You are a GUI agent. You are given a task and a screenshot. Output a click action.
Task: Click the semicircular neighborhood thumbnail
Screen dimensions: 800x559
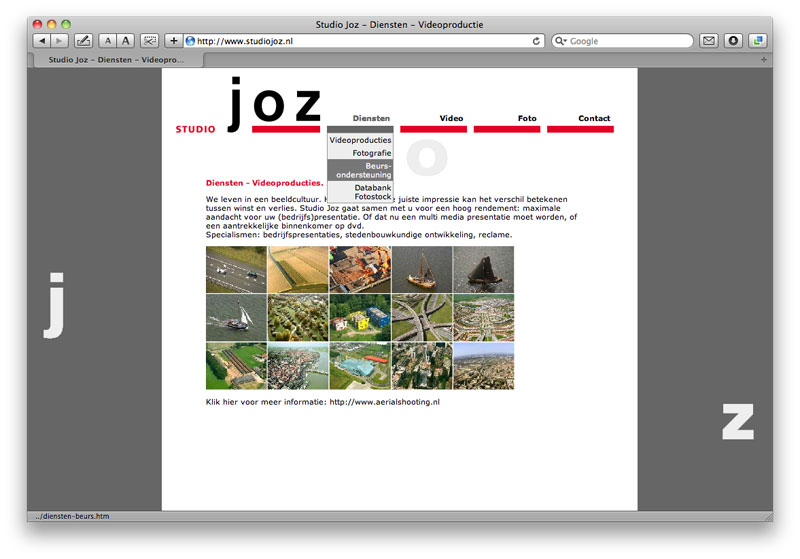click(484, 318)
